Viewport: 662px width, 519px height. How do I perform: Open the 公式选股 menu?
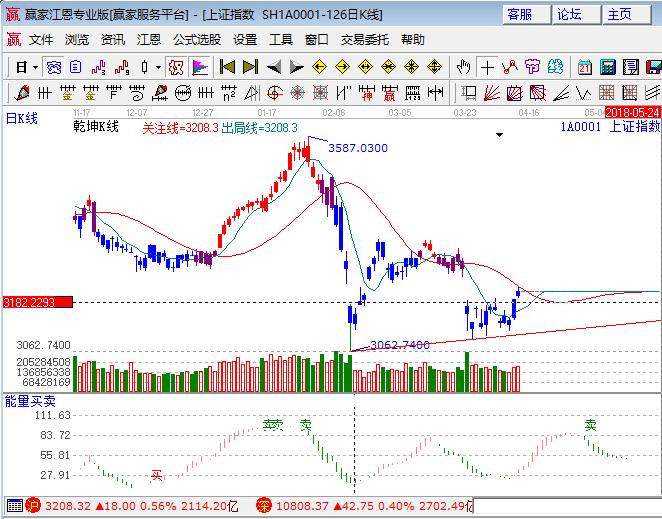(197, 39)
